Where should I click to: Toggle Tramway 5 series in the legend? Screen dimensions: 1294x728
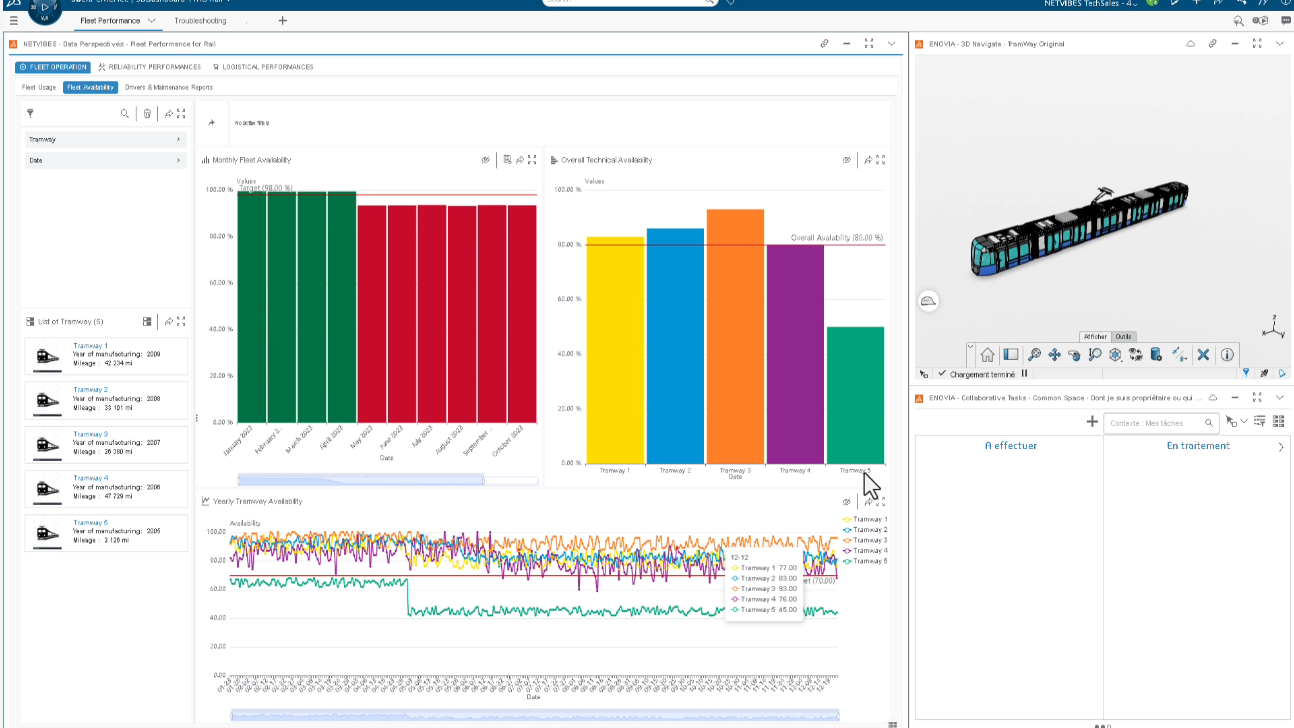click(x=868, y=561)
